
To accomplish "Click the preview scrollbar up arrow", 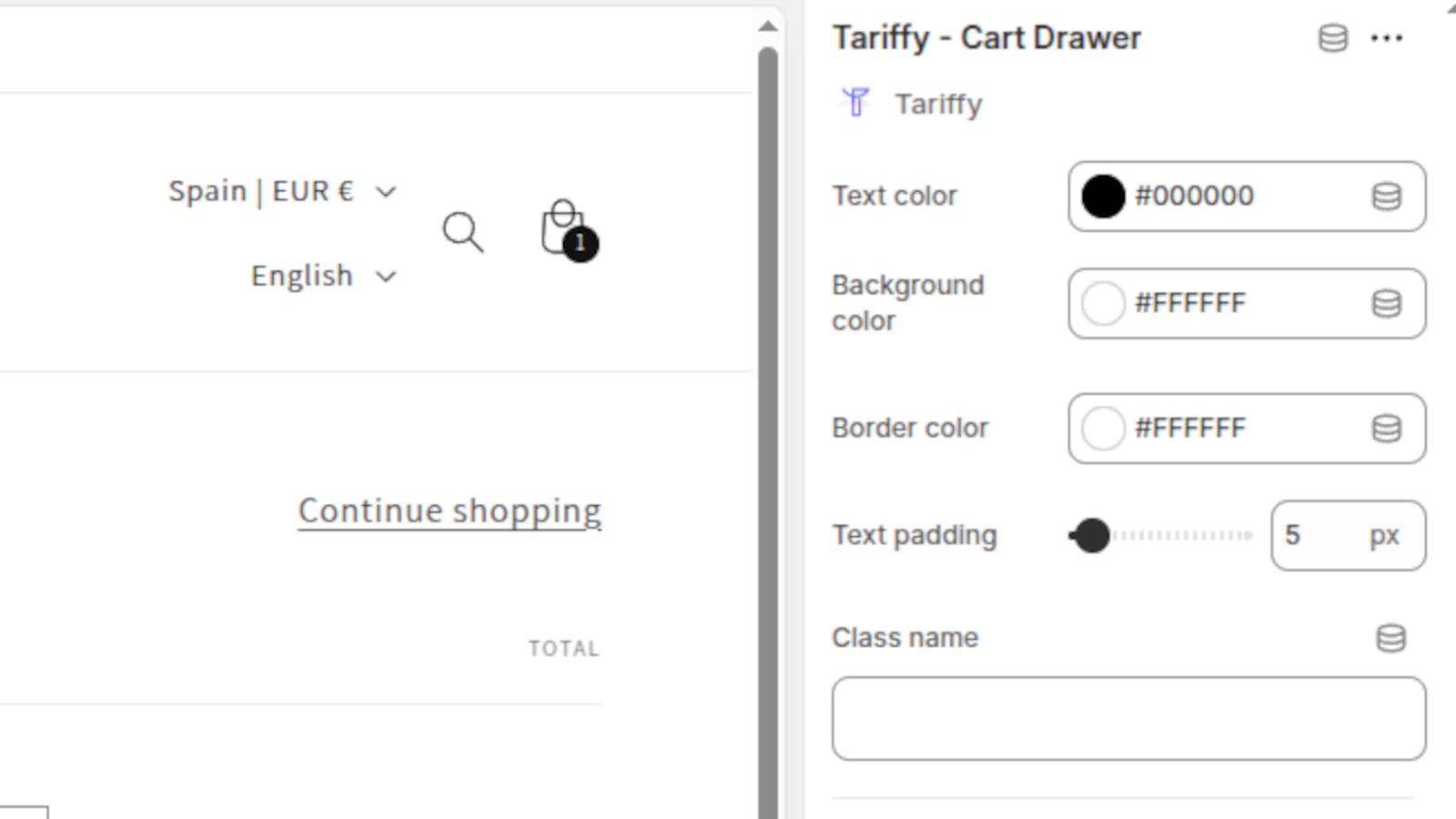I will (x=768, y=26).
